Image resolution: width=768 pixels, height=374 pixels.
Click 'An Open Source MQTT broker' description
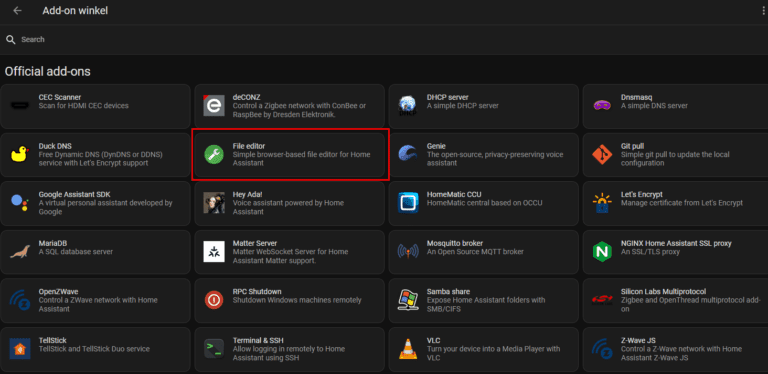(475, 252)
